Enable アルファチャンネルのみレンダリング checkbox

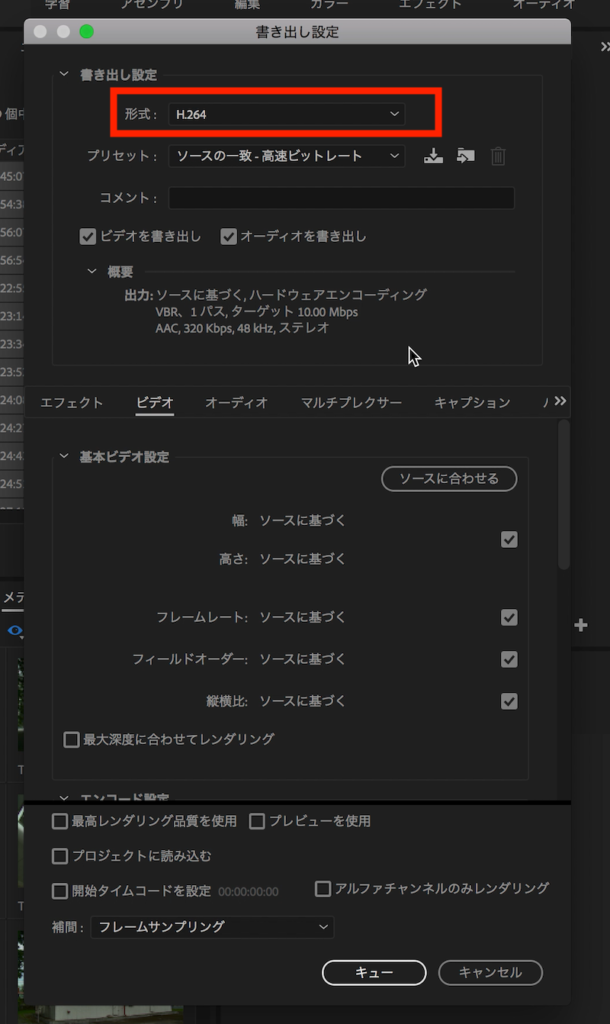[x=323, y=888]
